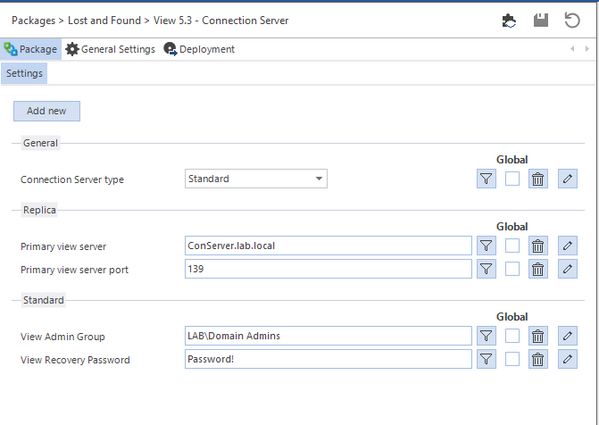
Task: Click the View Admin Group input field
Action: (328, 336)
